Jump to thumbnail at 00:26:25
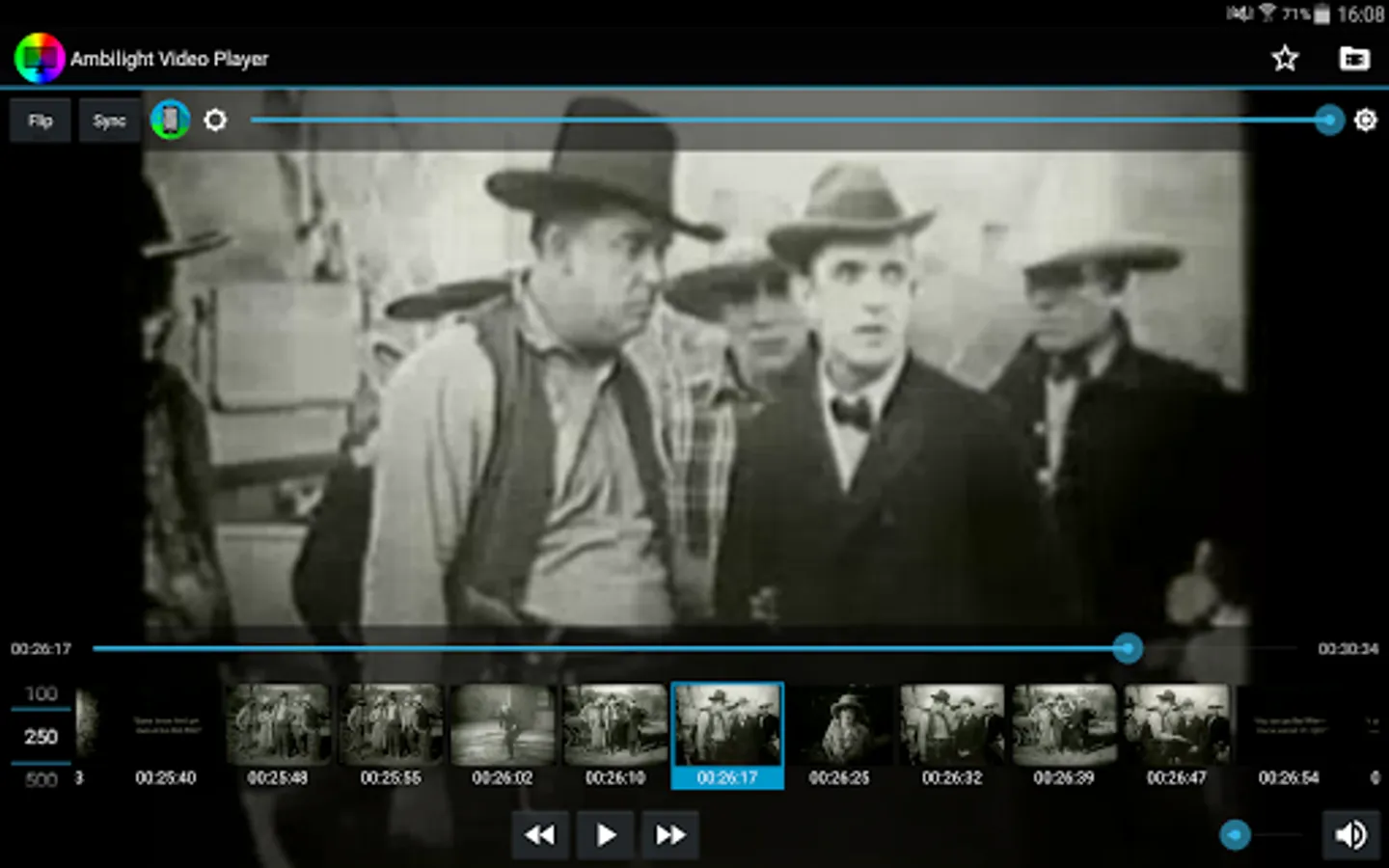Viewport: 1389px width, 868px height. tap(839, 737)
